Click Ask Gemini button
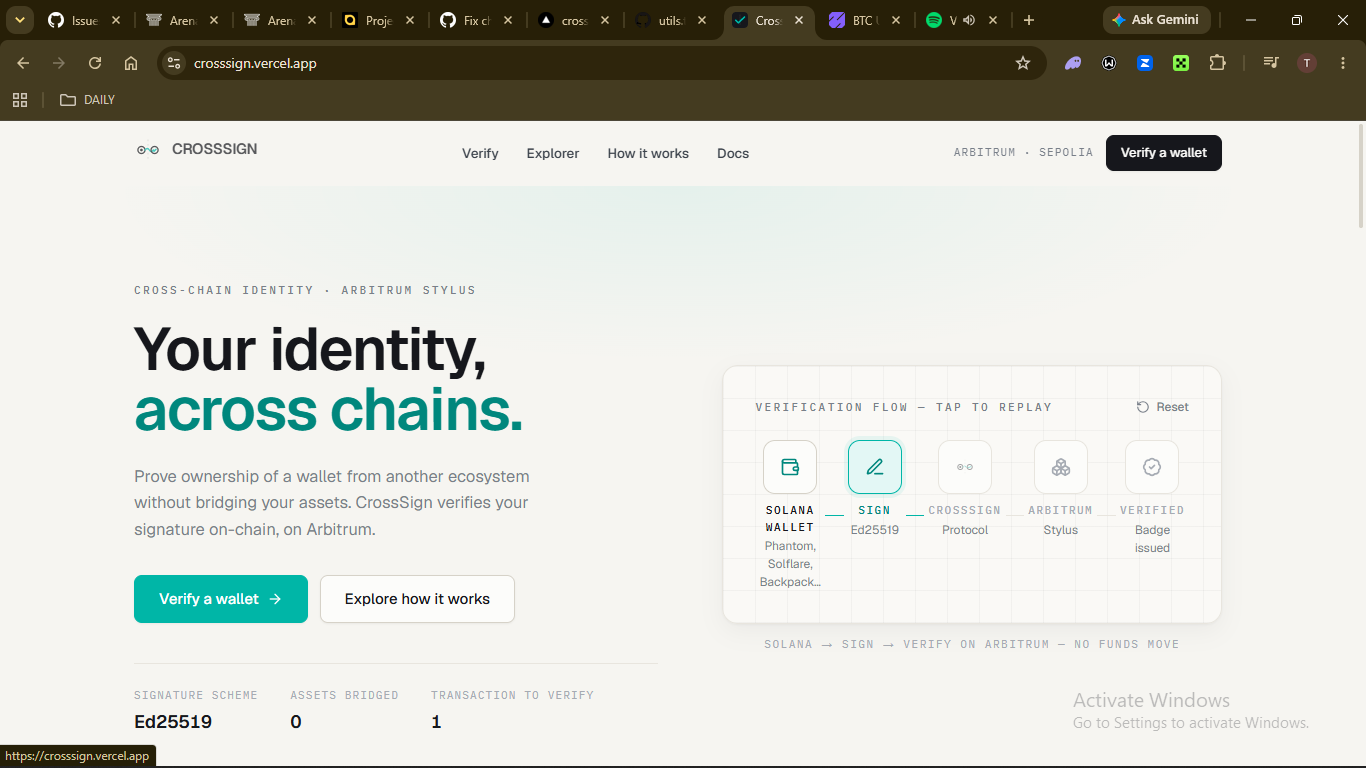Viewport: 1366px width, 768px height. pyautogui.click(x=1157, y=20)
